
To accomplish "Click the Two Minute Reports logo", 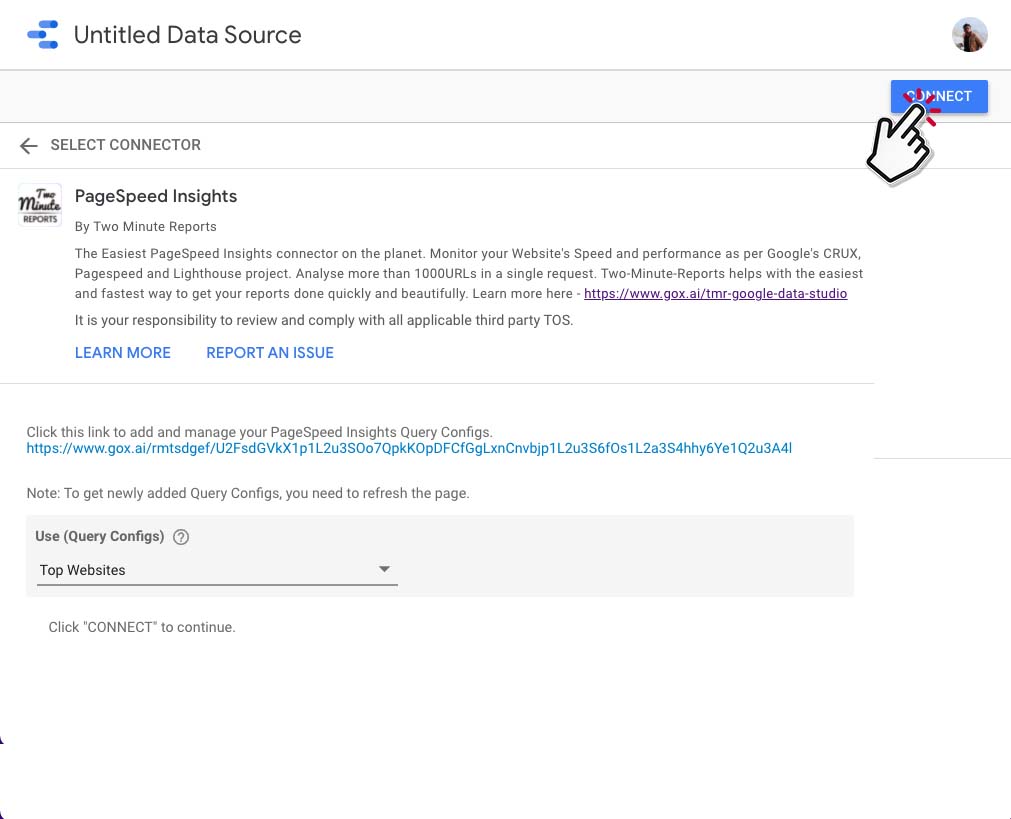I will click(x=40, y=205).
